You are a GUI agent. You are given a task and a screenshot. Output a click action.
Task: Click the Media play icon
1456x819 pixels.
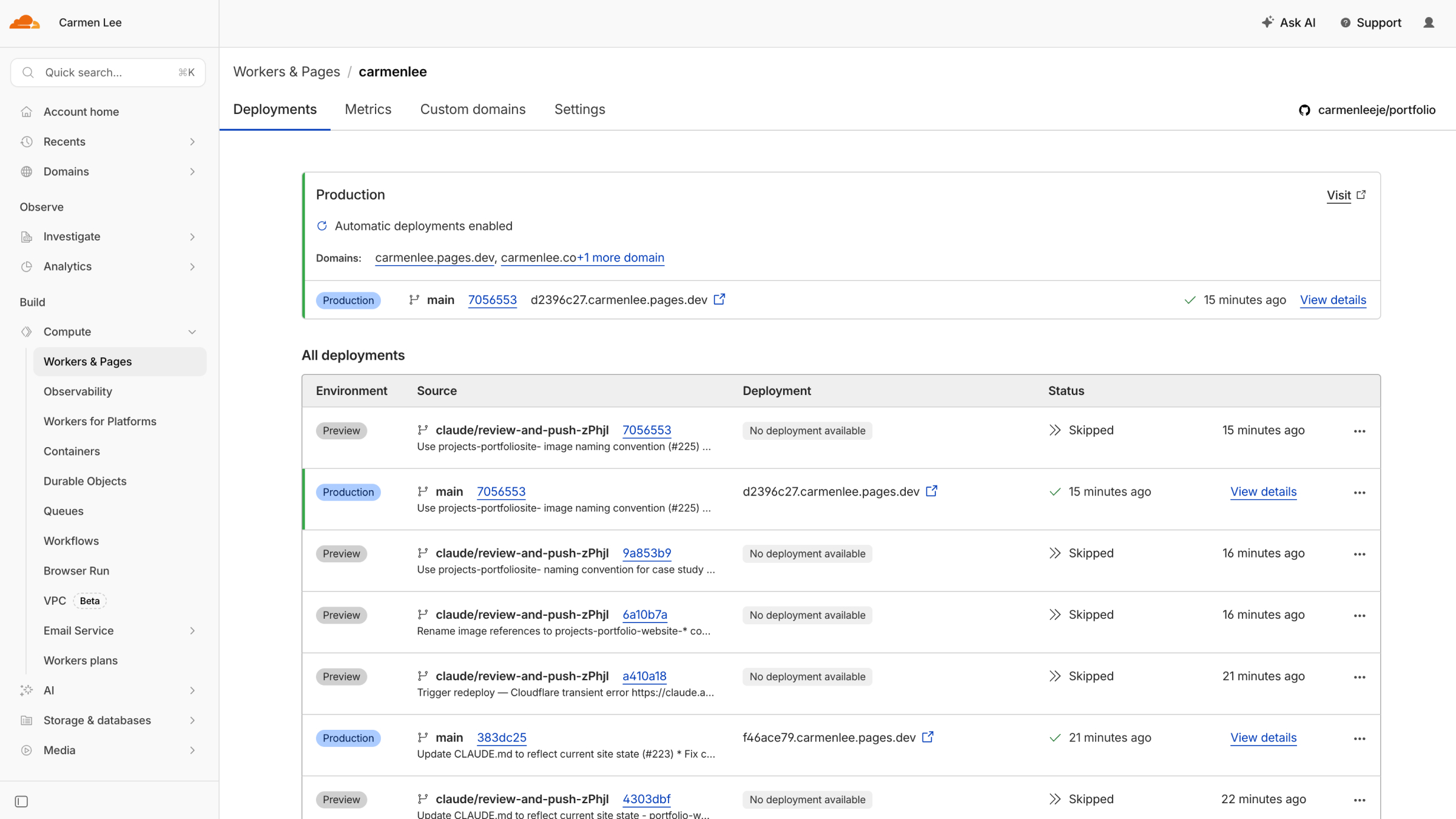[26, 750]
